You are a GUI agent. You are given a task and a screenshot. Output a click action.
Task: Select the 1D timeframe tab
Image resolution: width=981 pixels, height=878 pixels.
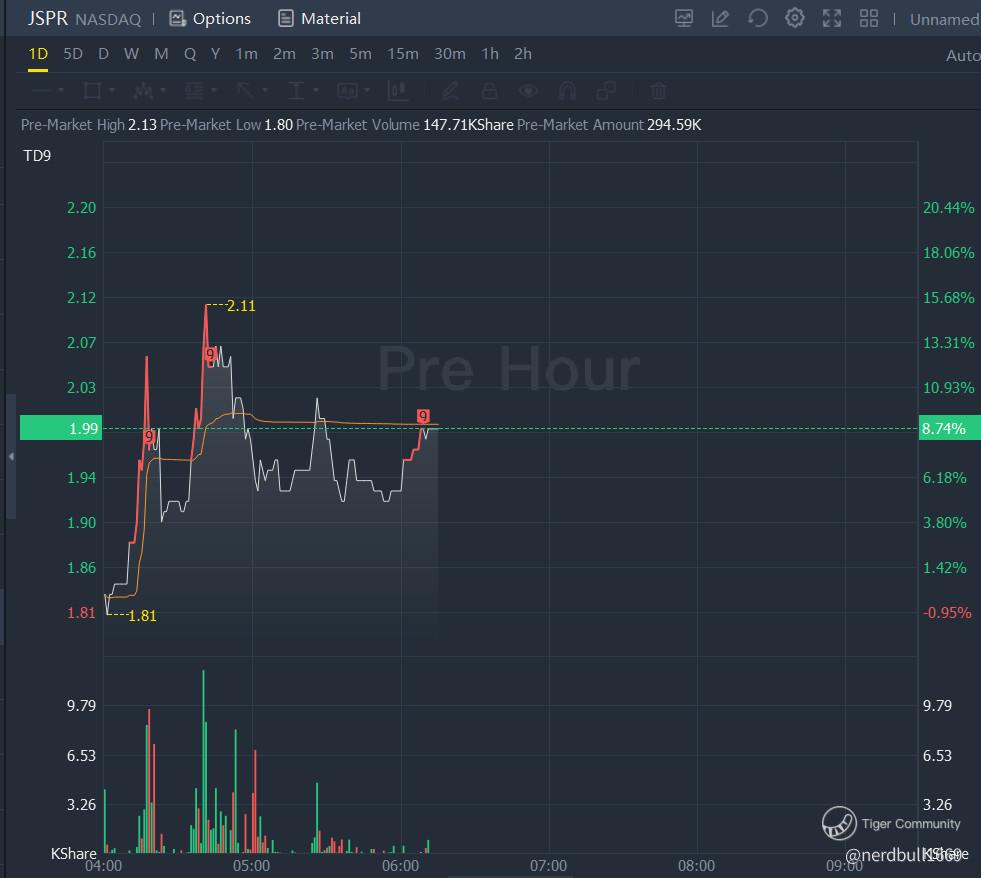tap(38, 54)
